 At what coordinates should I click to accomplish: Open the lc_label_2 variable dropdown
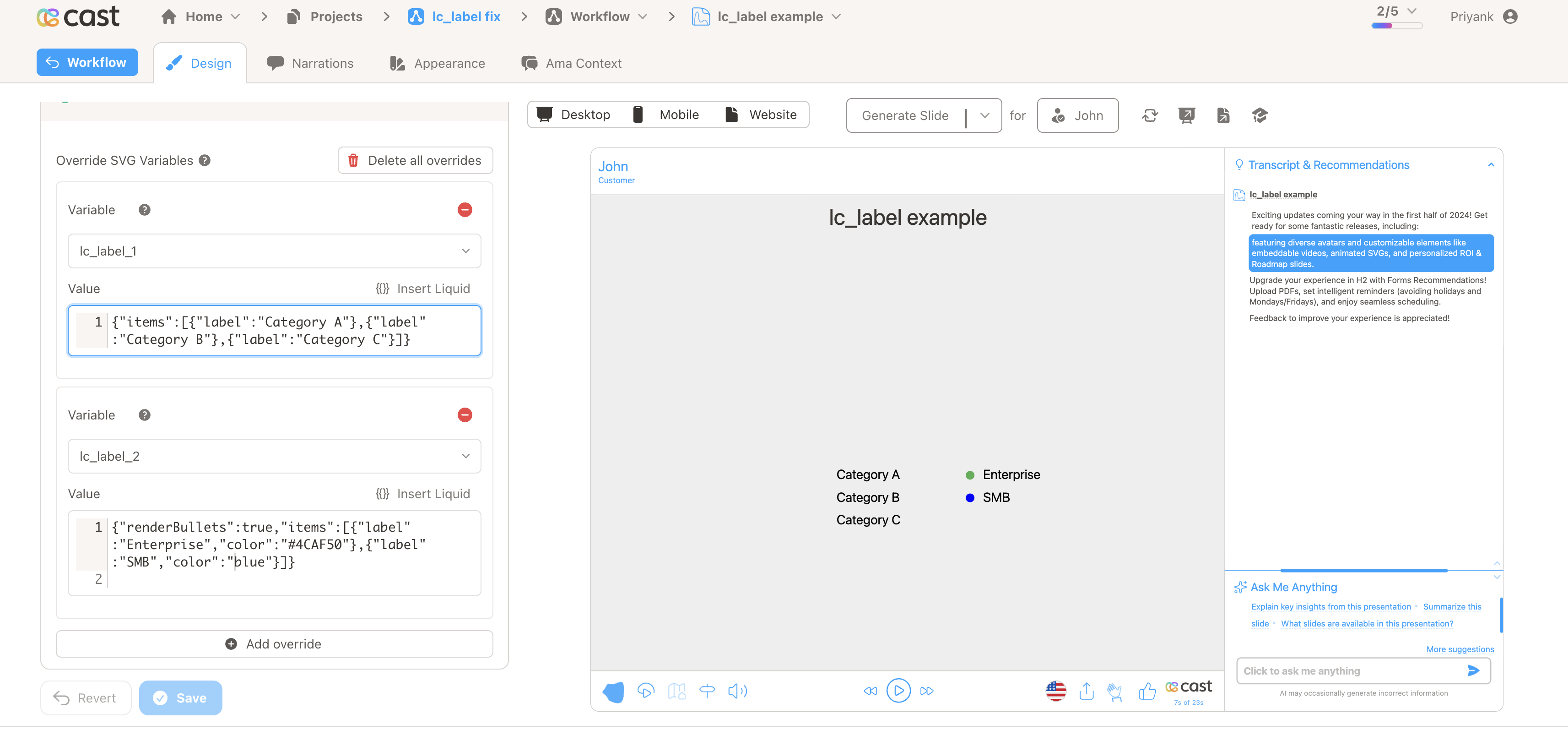point(275,457)
